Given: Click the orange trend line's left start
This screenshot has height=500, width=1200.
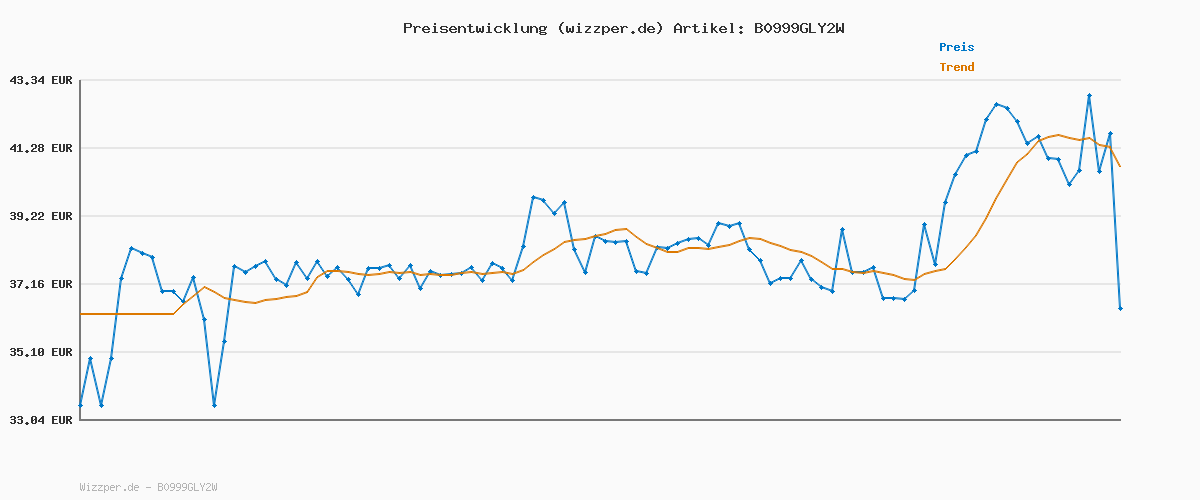Looking at the screenshot, I should (81, 314).
